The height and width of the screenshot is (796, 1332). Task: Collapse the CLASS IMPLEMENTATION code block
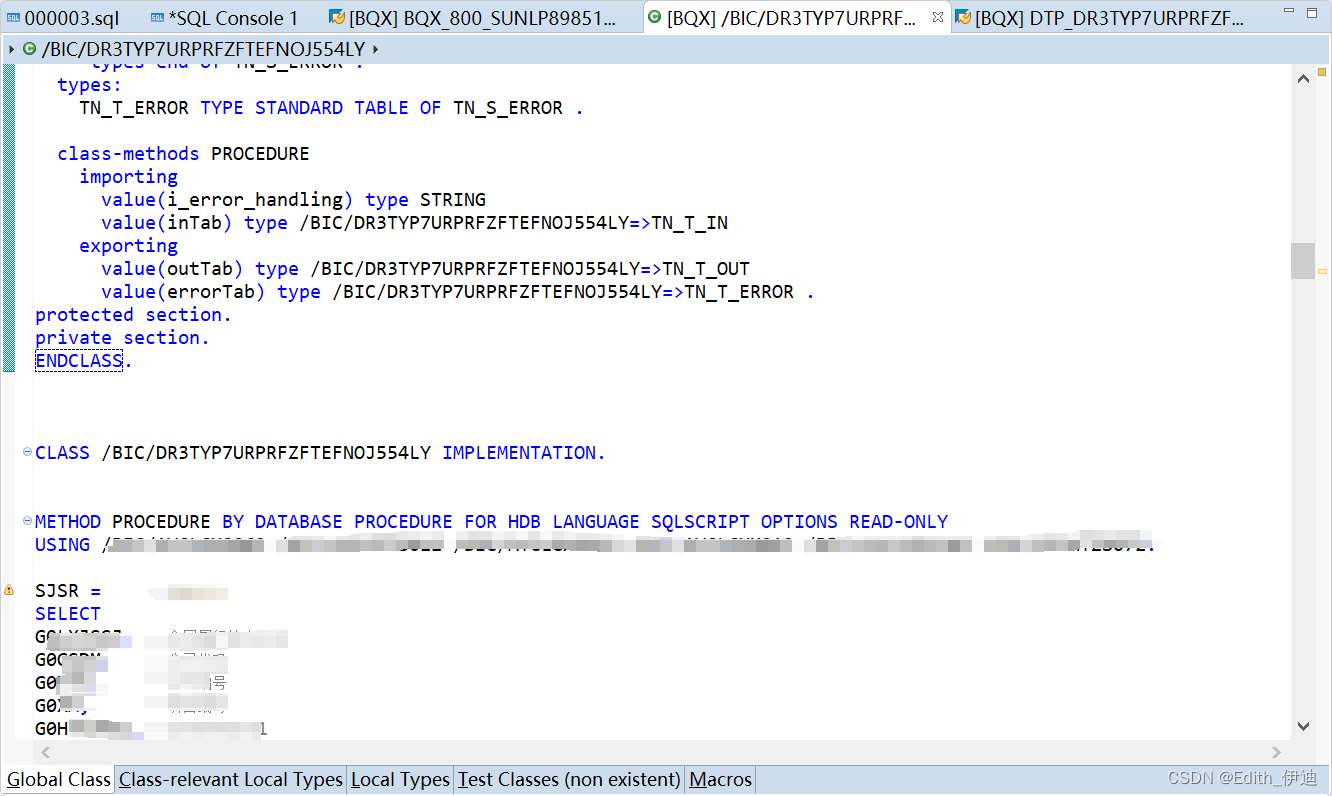pyautogui.click(x=26, y=451)
